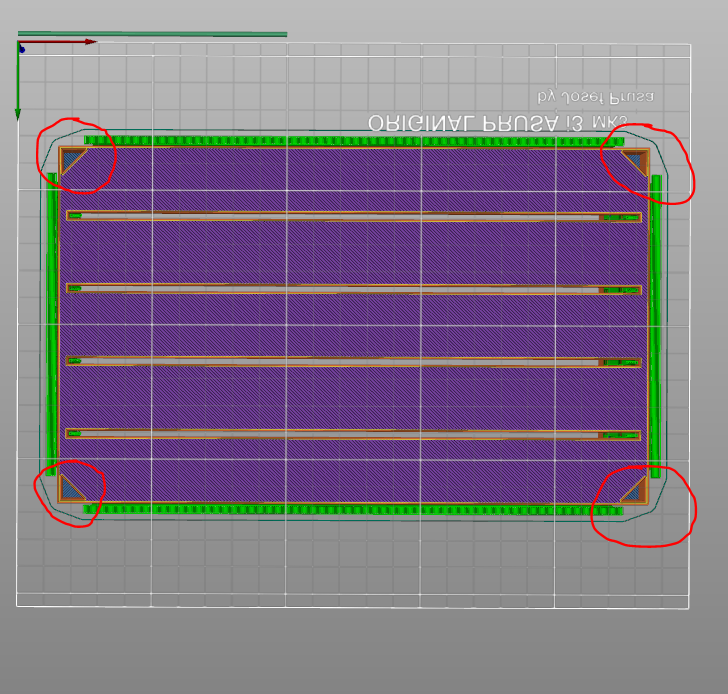Click the green strip along the left edge
728x694 pixels.
click(51, 325)
